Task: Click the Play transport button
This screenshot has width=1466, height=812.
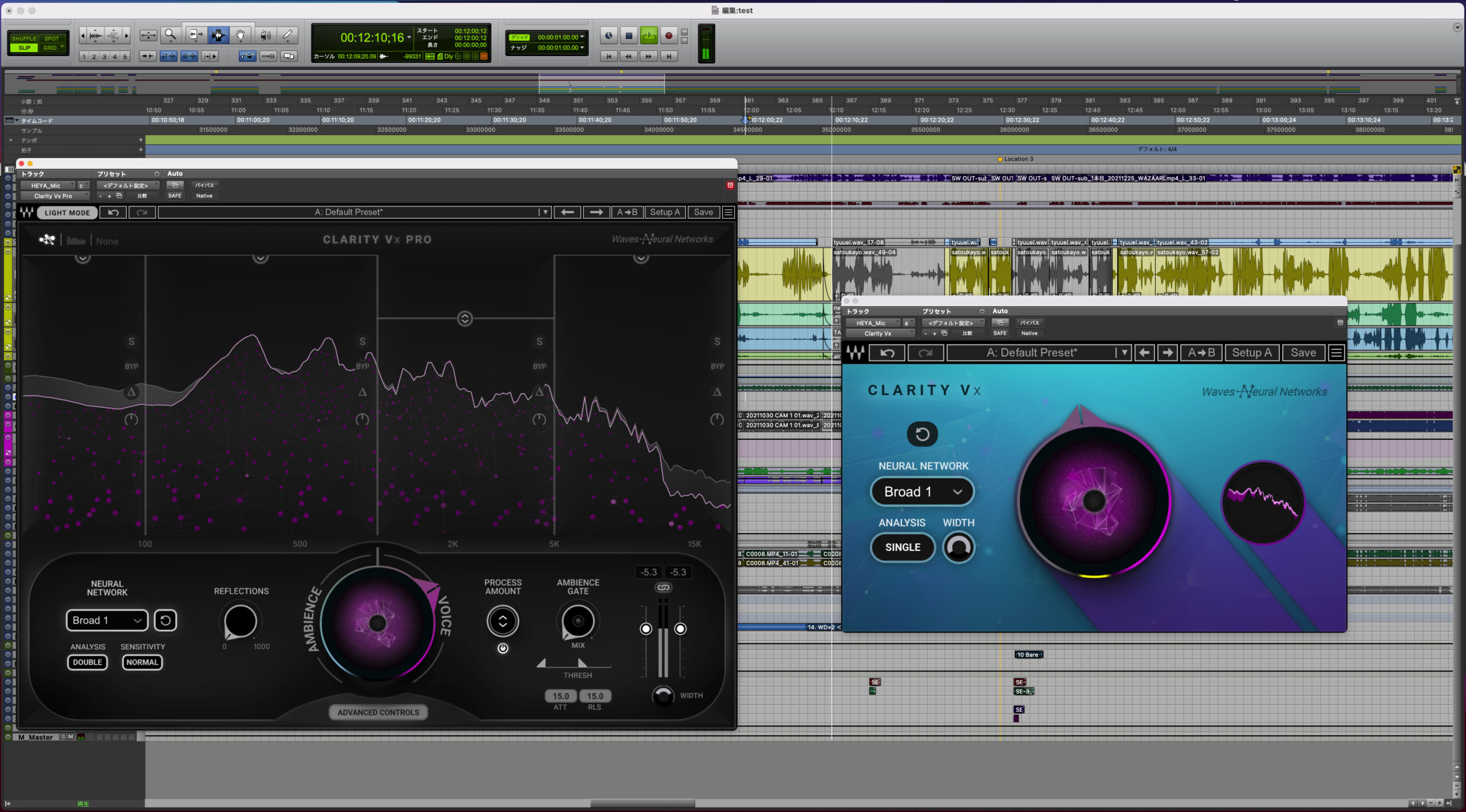Action: tap(649, 36)
